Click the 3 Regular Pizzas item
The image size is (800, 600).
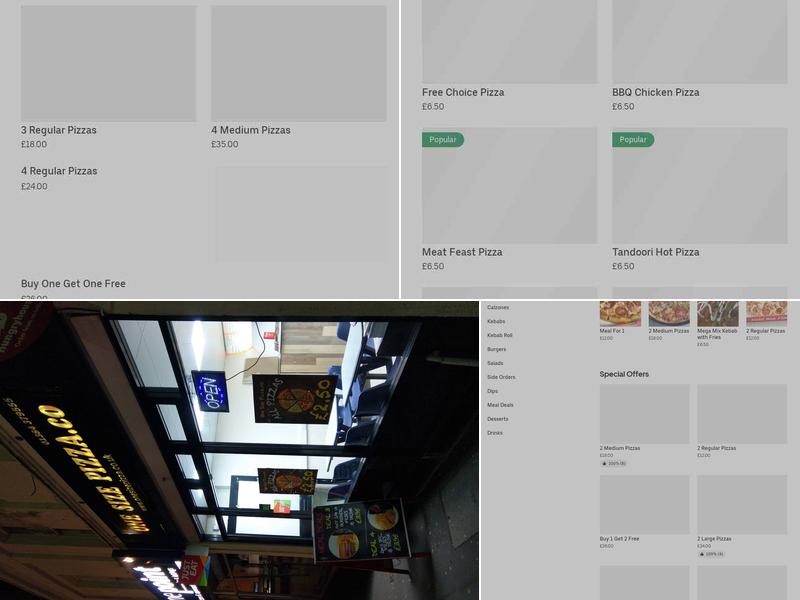coord(108,64)
